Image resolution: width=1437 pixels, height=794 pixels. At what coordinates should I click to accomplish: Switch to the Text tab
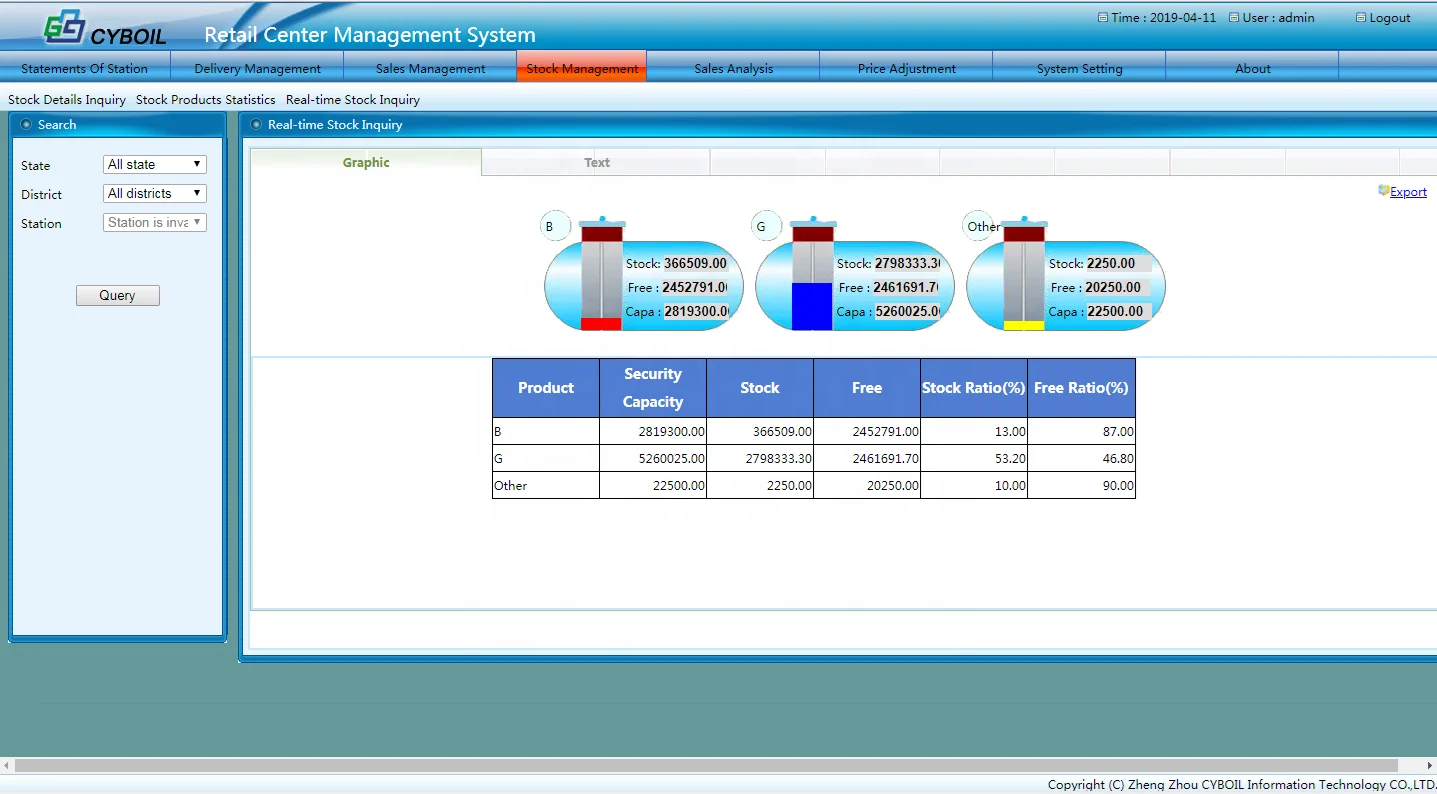coord(596,163)
